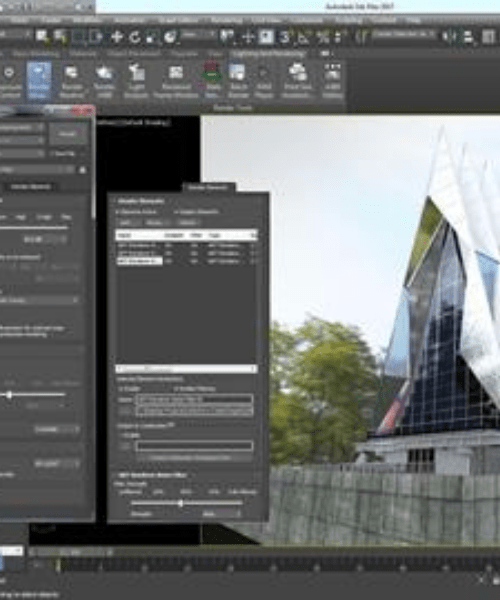The image size is (500, 600).
Task: Toggle the Save File checkbox
Action: 52,154
